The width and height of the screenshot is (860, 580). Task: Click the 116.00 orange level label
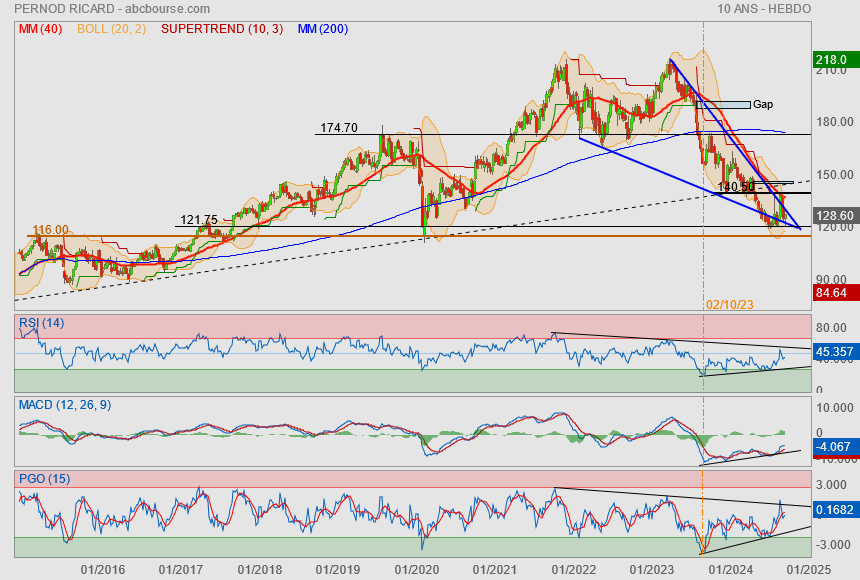pos(50,230)
